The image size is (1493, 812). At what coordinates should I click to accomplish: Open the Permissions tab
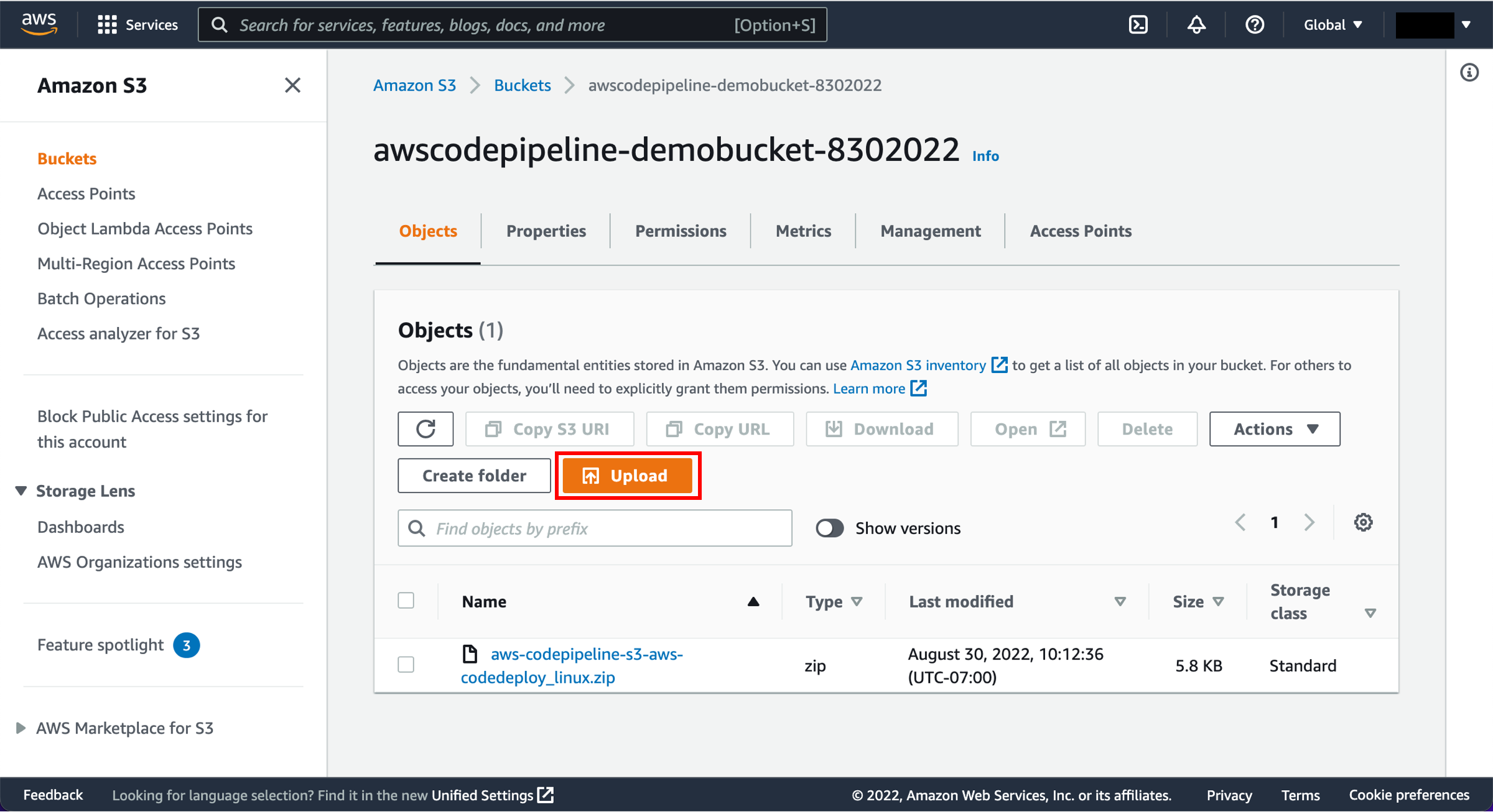[681, 231]
